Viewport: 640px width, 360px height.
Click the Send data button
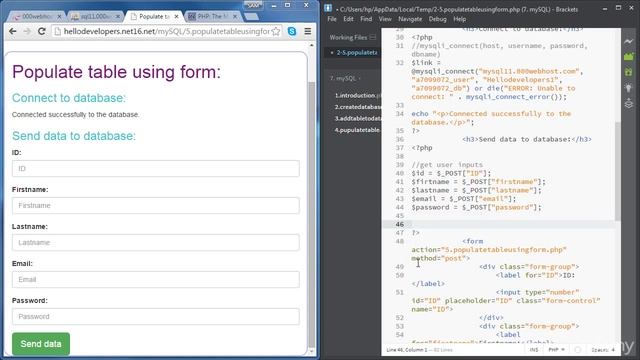click(x=41, y=344)
